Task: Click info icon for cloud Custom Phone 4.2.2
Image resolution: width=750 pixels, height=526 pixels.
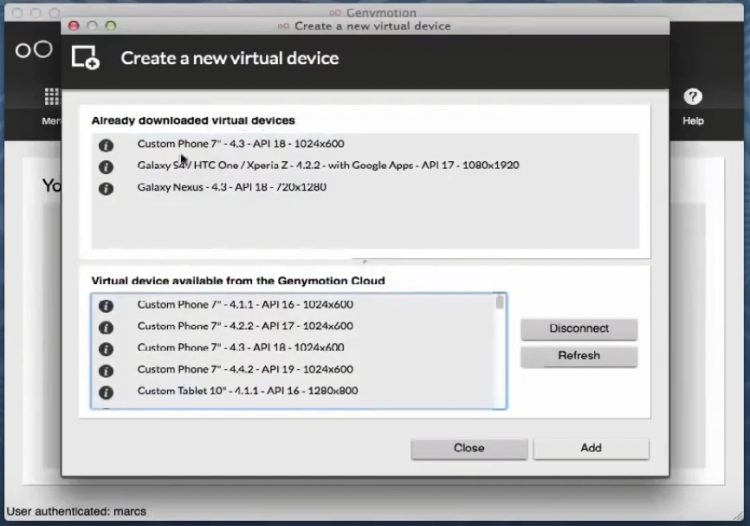Action: point(105,327)
